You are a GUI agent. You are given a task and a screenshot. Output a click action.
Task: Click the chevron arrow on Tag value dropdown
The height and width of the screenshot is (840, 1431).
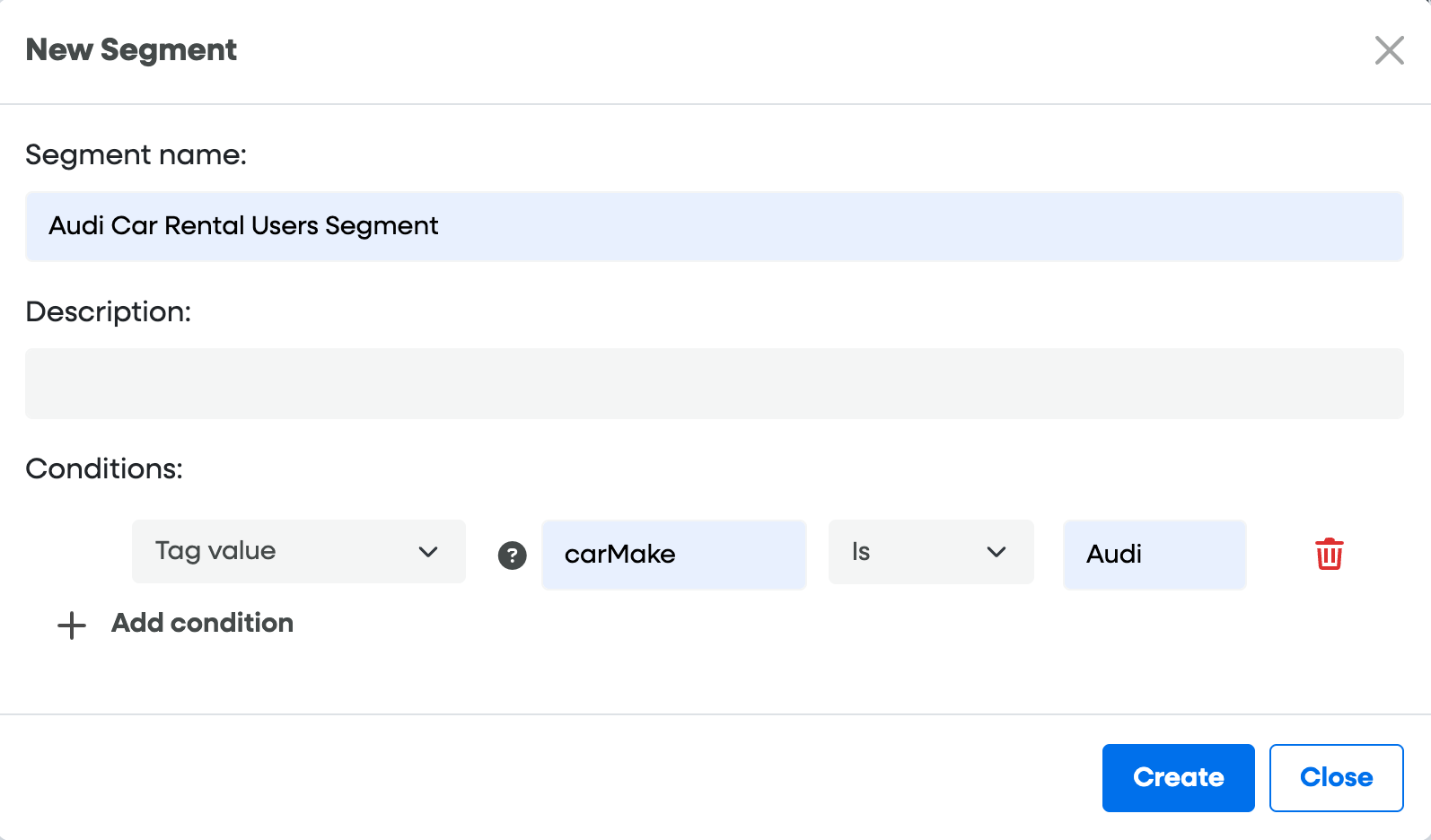click(428, 552)
